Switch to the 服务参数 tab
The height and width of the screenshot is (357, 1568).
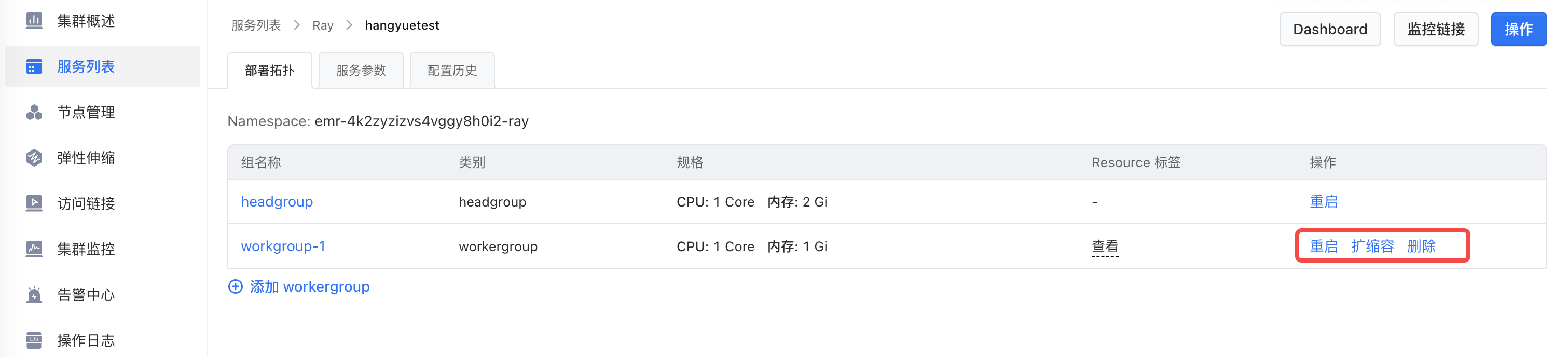(x=361, y=71)
